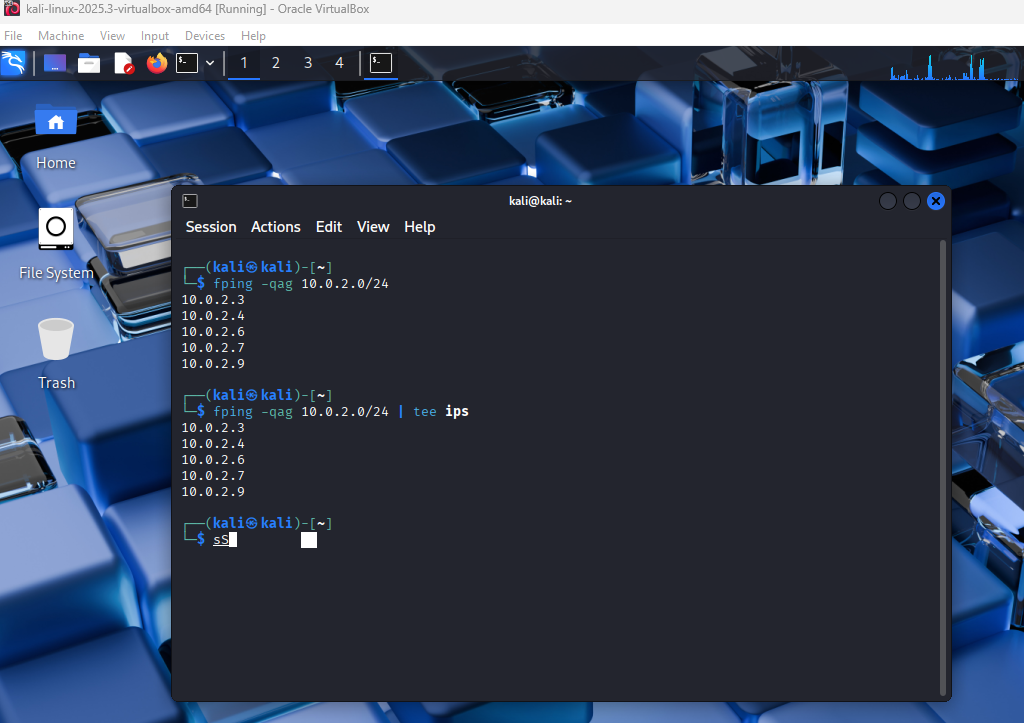Click the CPU usage graph in panel
Viewport: 1024px width, 723px height.
(938, 67)
